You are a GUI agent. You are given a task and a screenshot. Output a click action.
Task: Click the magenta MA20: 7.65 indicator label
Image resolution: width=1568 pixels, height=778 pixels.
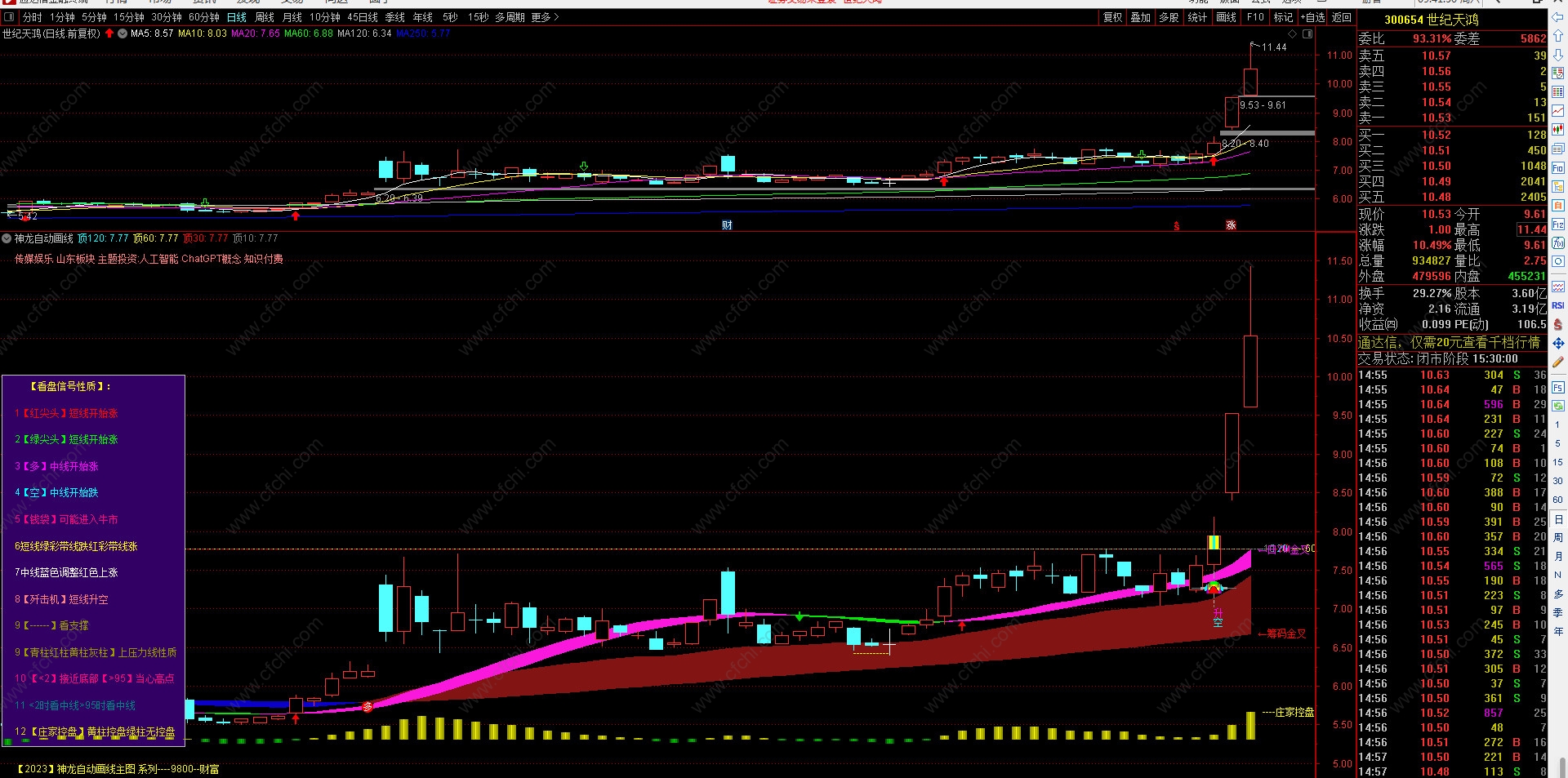coord(256,33)
